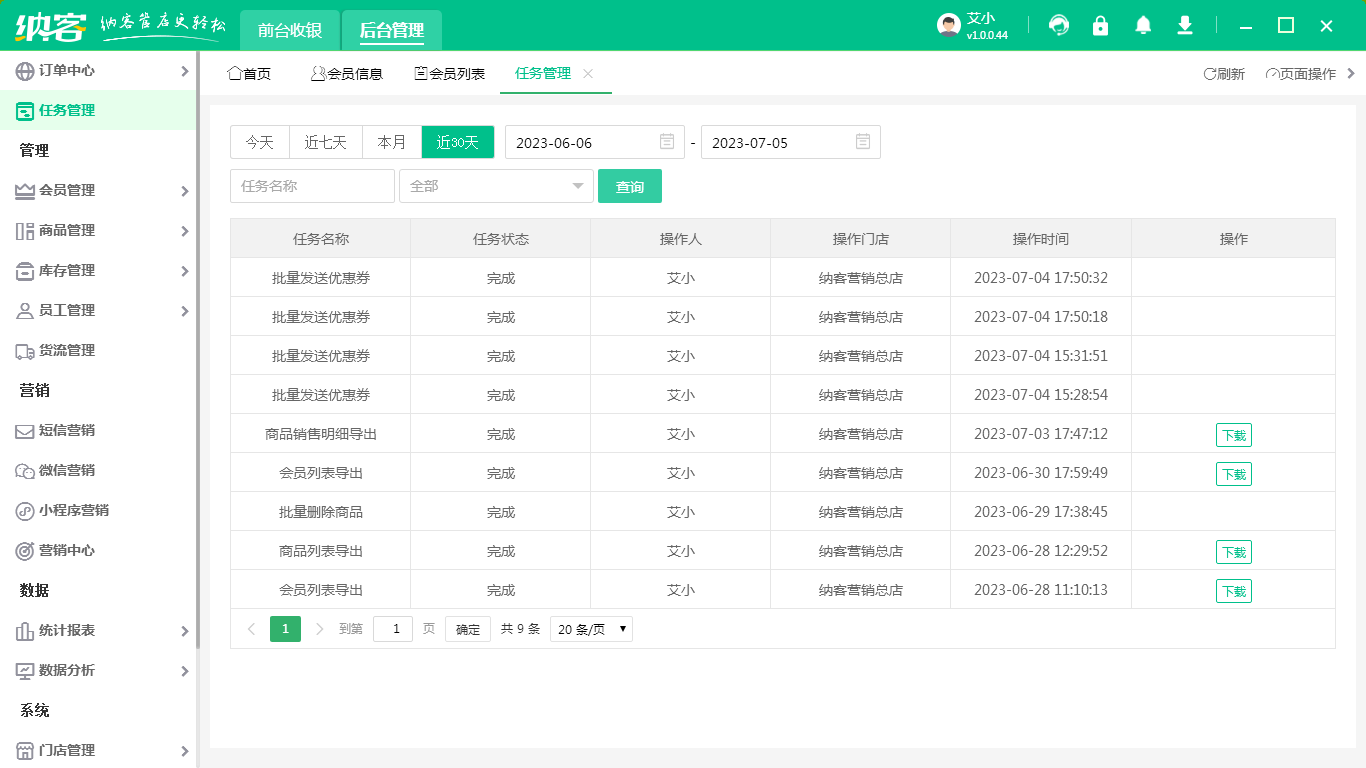Click the lock screen padlock icon
This screenshot has width=1366, height=768.
(1100, 26)
